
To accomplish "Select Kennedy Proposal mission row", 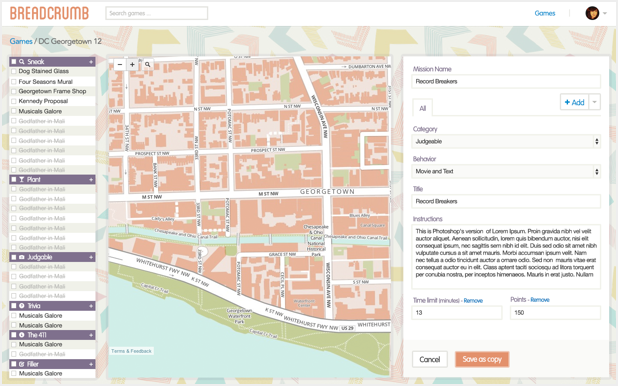I will tap(52, 101).
